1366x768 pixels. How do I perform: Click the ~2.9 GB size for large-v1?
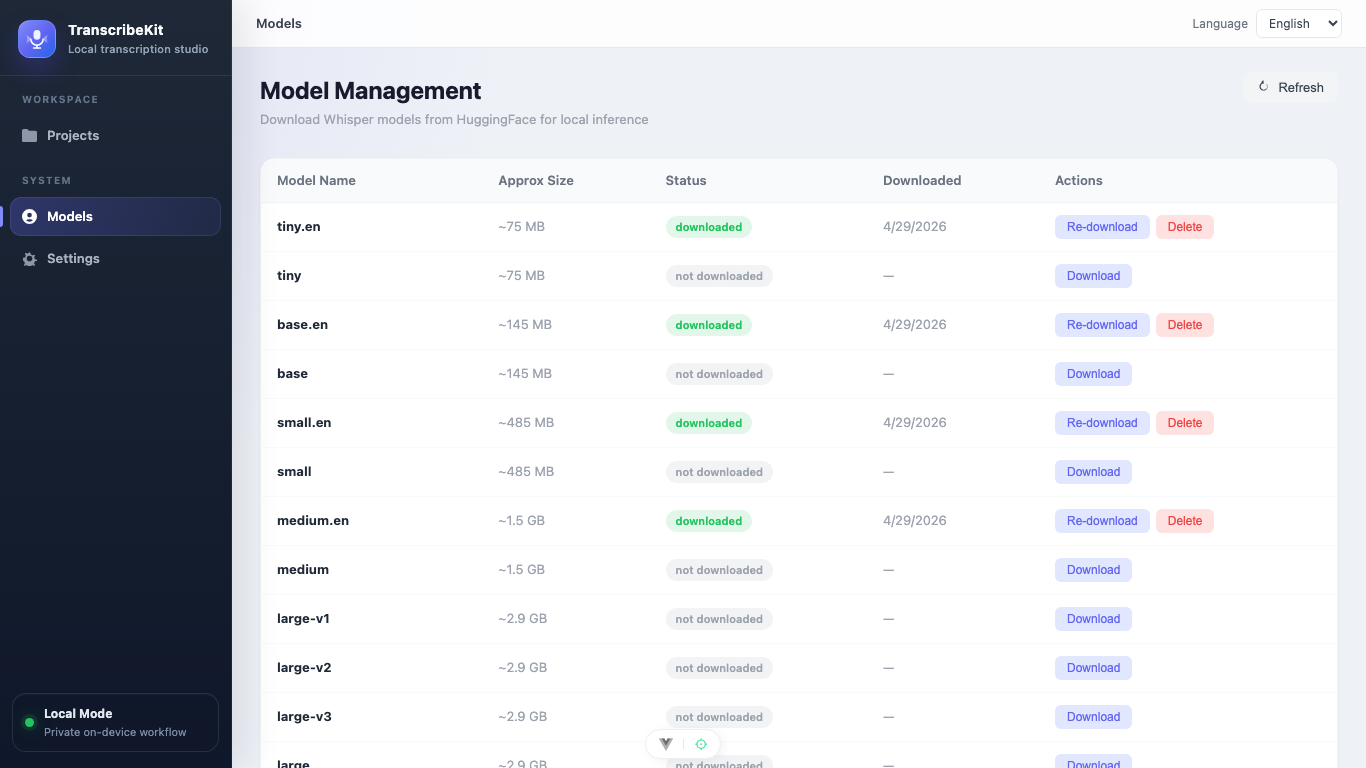tap(522, 619)
